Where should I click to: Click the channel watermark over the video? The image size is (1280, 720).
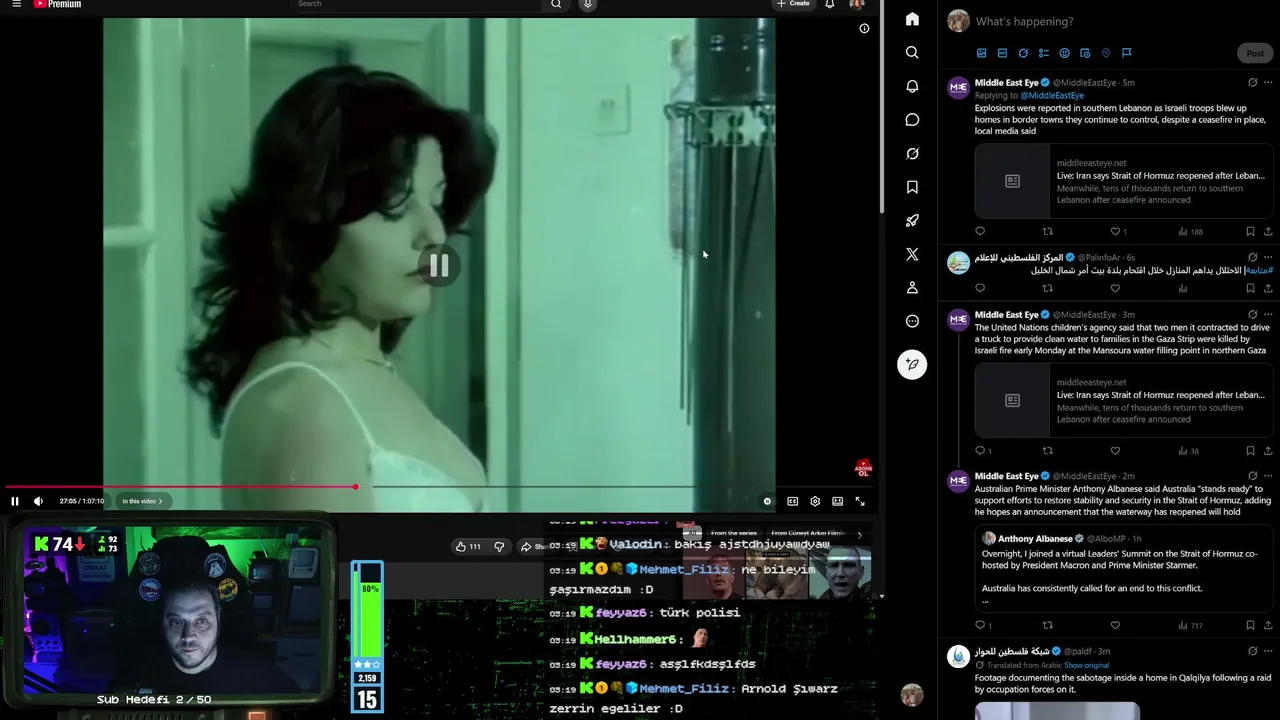coord(863,468)
